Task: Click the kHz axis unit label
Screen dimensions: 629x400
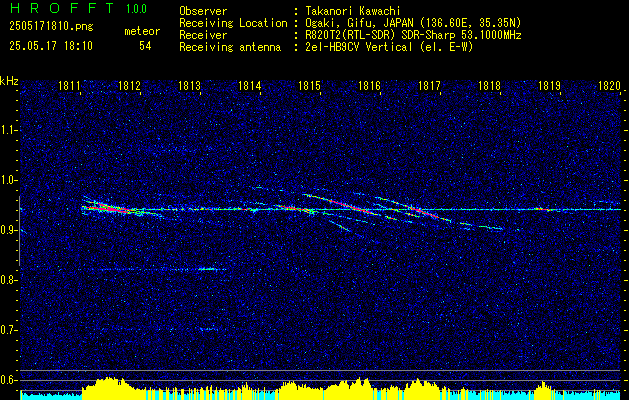Action: point(9,81)
